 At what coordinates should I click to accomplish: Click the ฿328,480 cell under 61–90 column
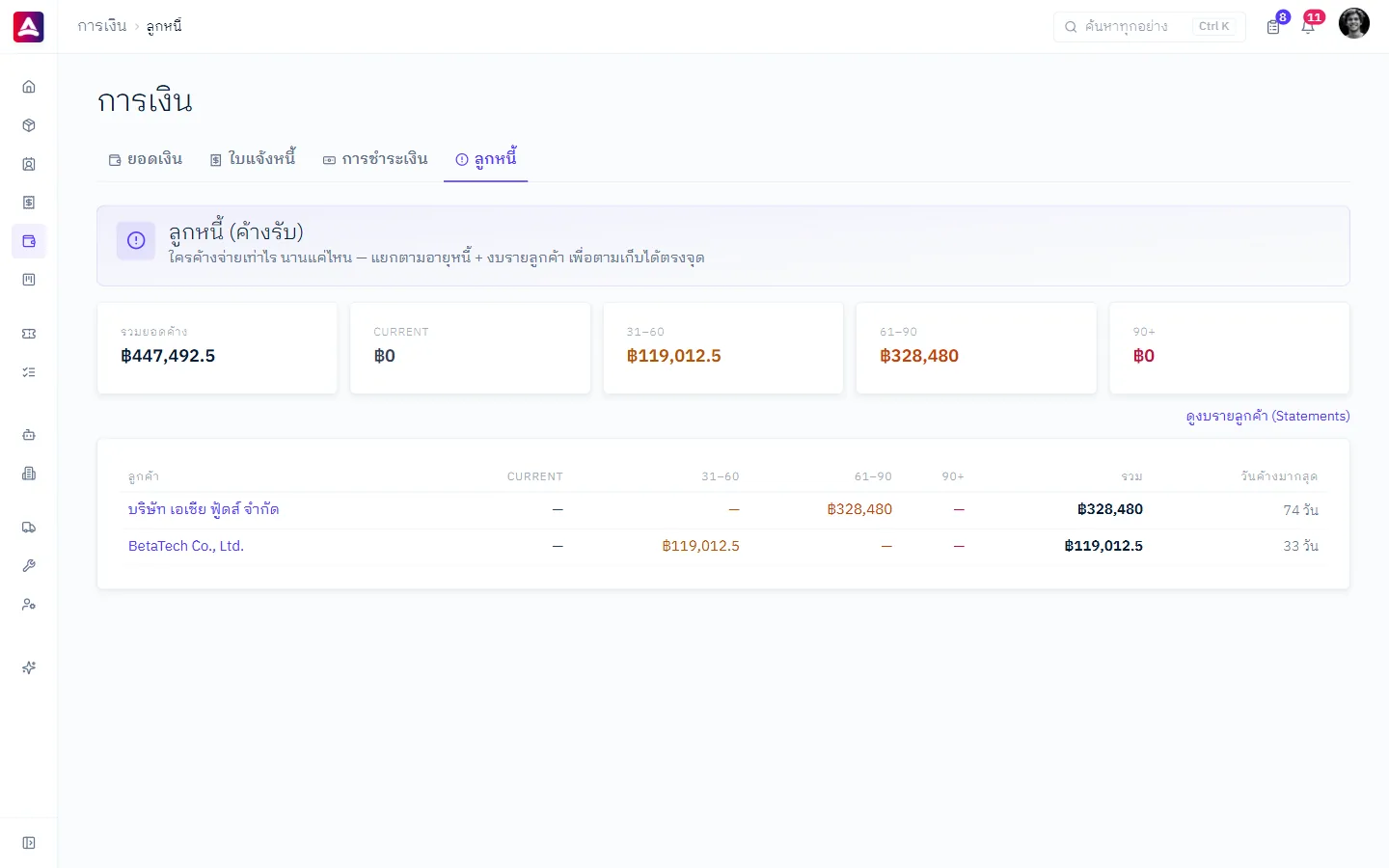(x=859, y=509)
